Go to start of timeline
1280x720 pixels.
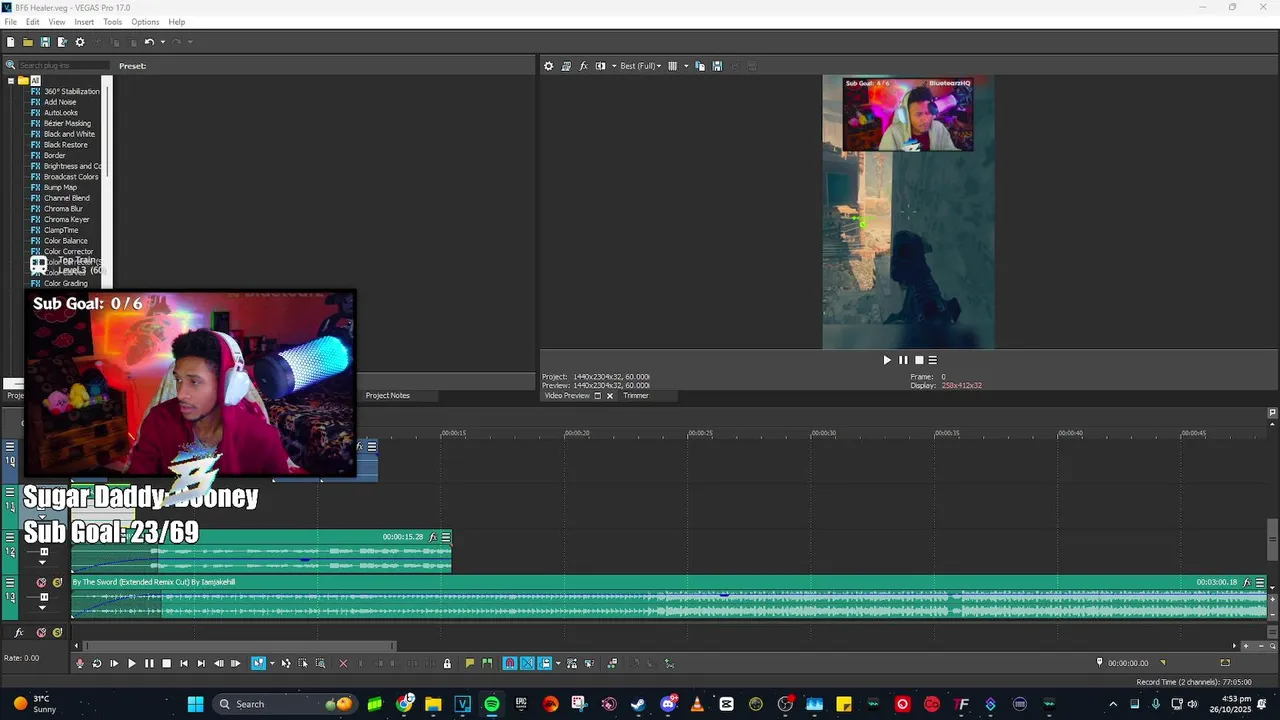[x=183, y=663]
